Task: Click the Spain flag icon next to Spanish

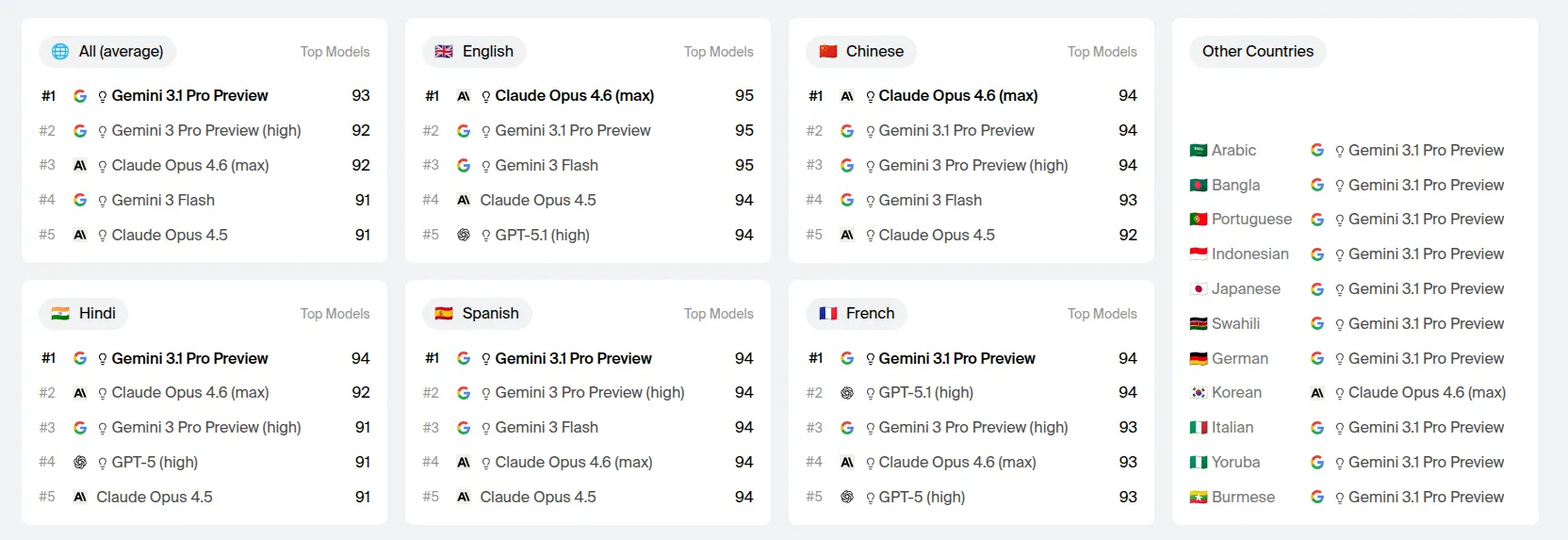Action: click(444, 313)
